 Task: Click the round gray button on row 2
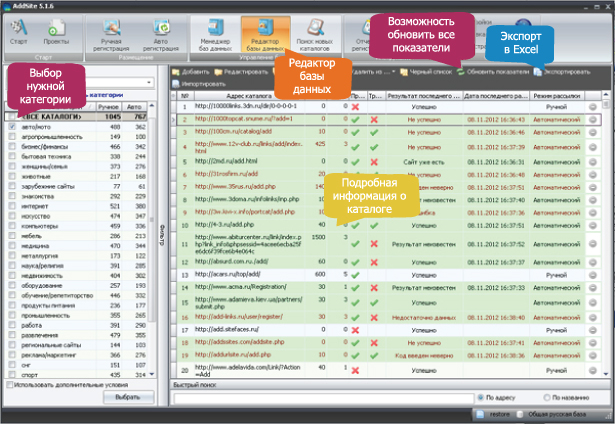point(593,120)
